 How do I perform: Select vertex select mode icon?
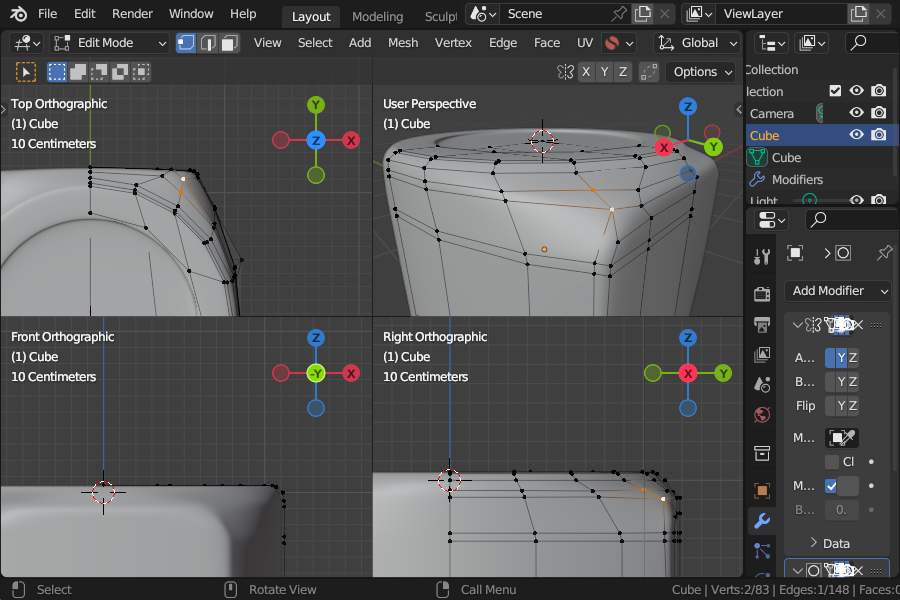pos(185,43)
